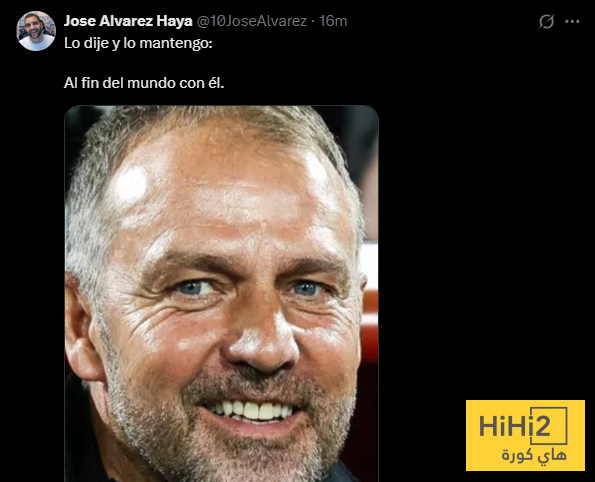Open the Jose Alvarez Haya display name
The image size is (595, 482).
(128, 21)
